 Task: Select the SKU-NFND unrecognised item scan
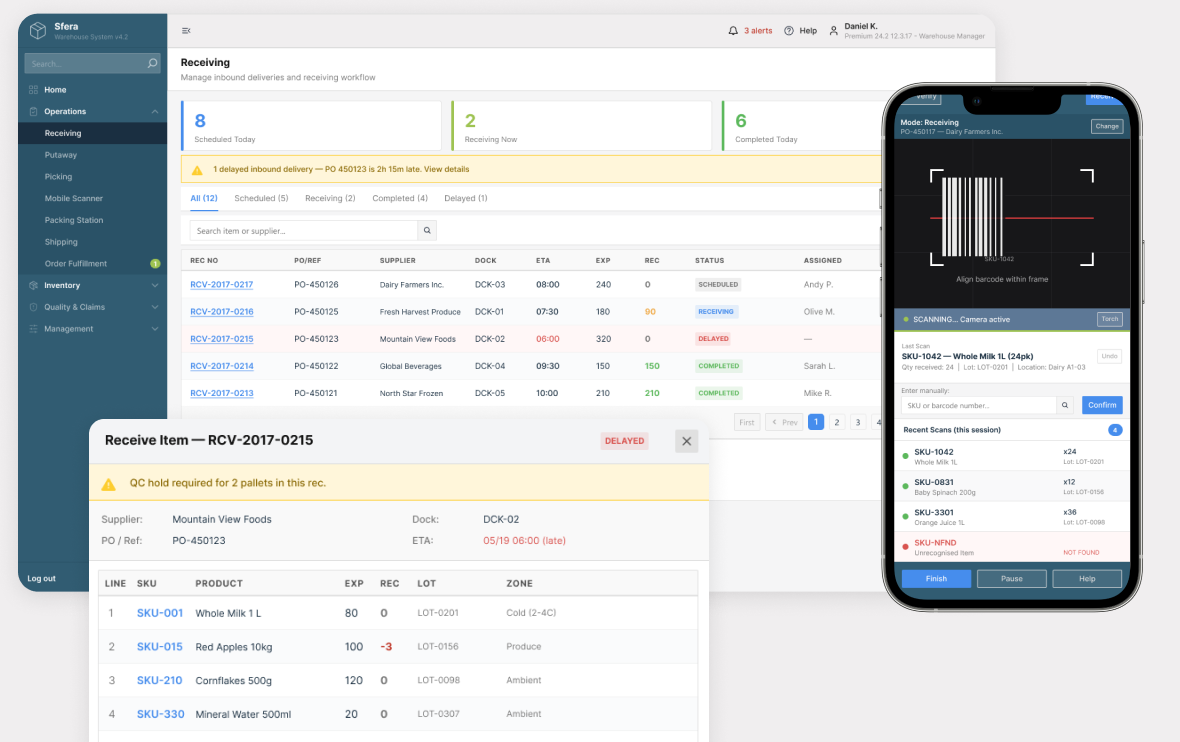[x=1011, y=546]
